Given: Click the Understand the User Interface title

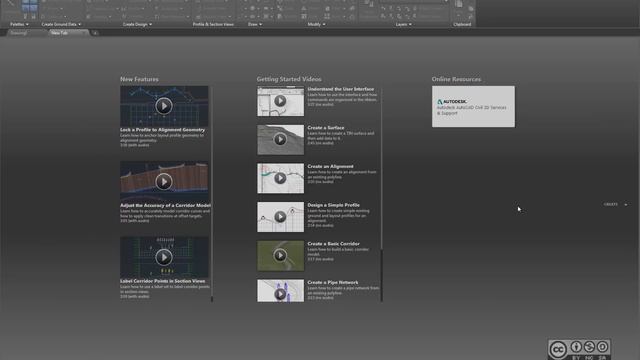Looking at the screenshot, I should (x=340, y=89).
